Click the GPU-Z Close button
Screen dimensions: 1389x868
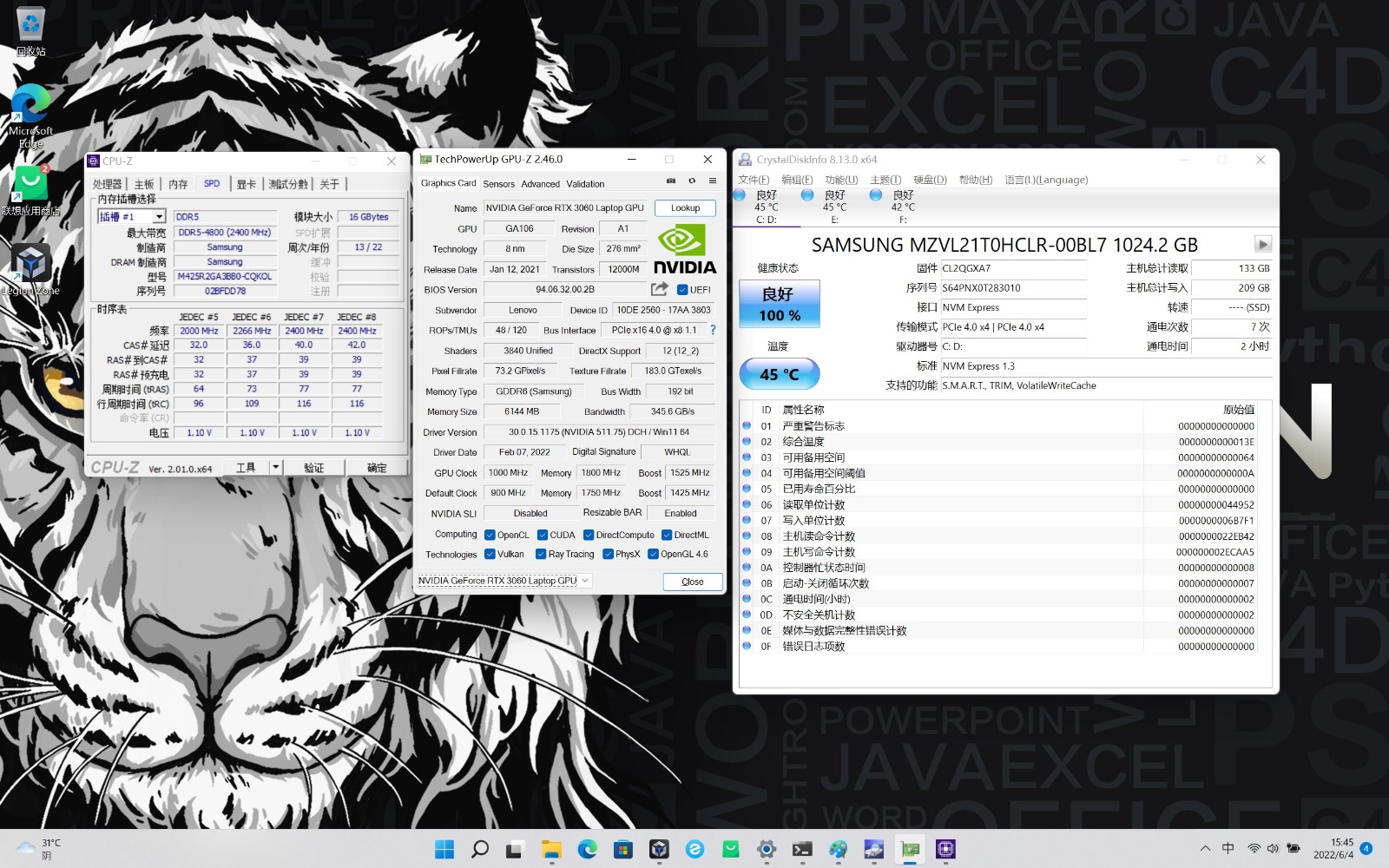693,582
